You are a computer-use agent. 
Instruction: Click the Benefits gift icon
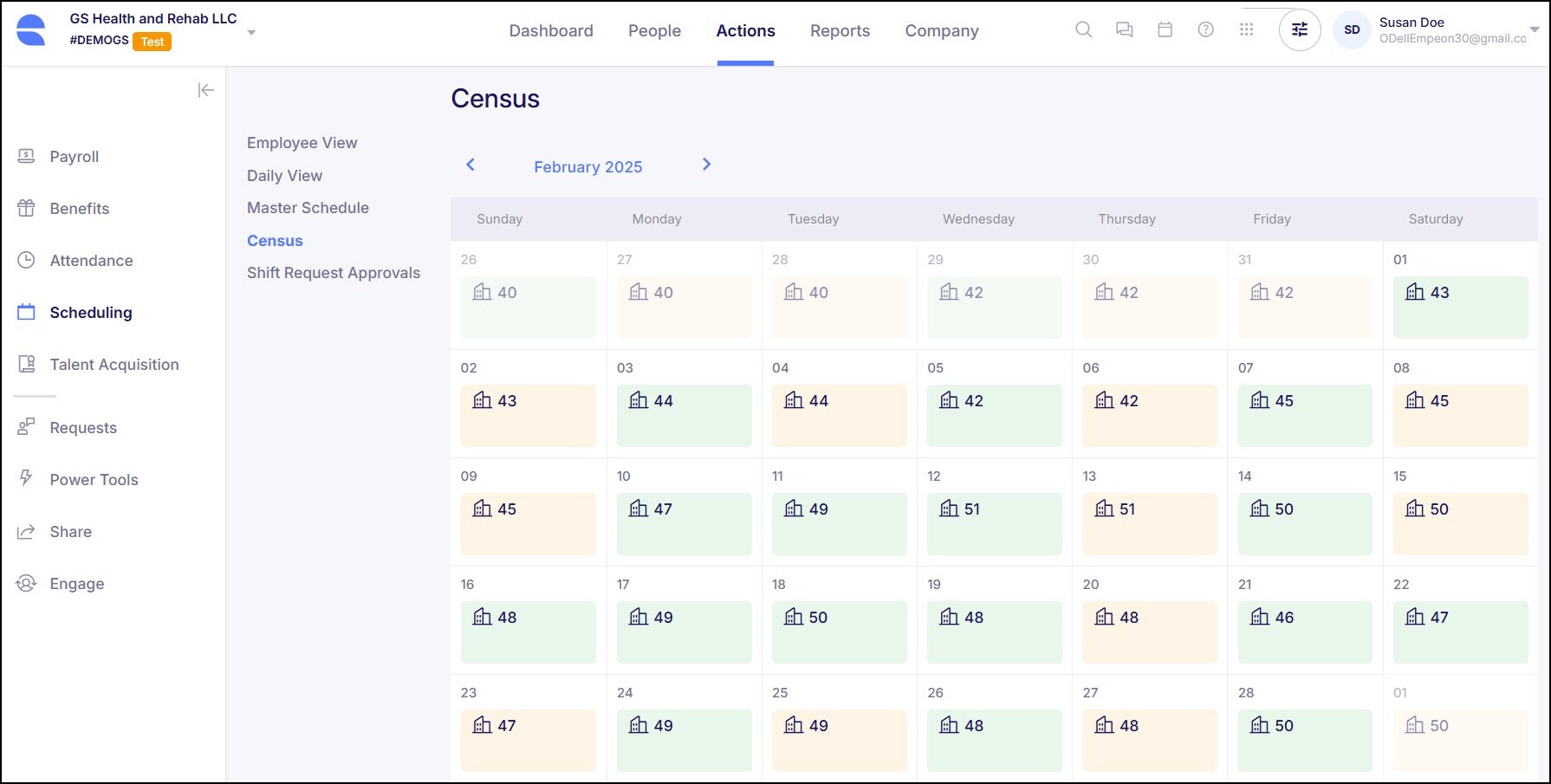pos(25,208)
